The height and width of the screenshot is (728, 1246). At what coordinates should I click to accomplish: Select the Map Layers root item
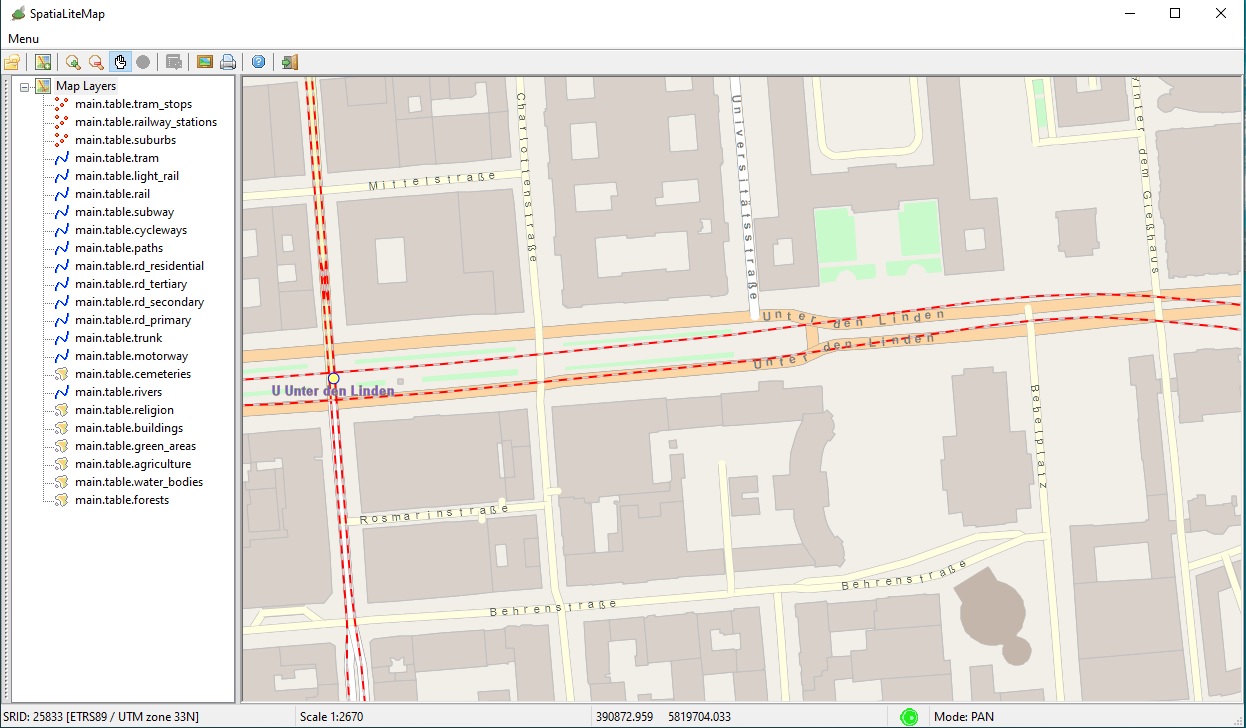[x=86, y=86]
